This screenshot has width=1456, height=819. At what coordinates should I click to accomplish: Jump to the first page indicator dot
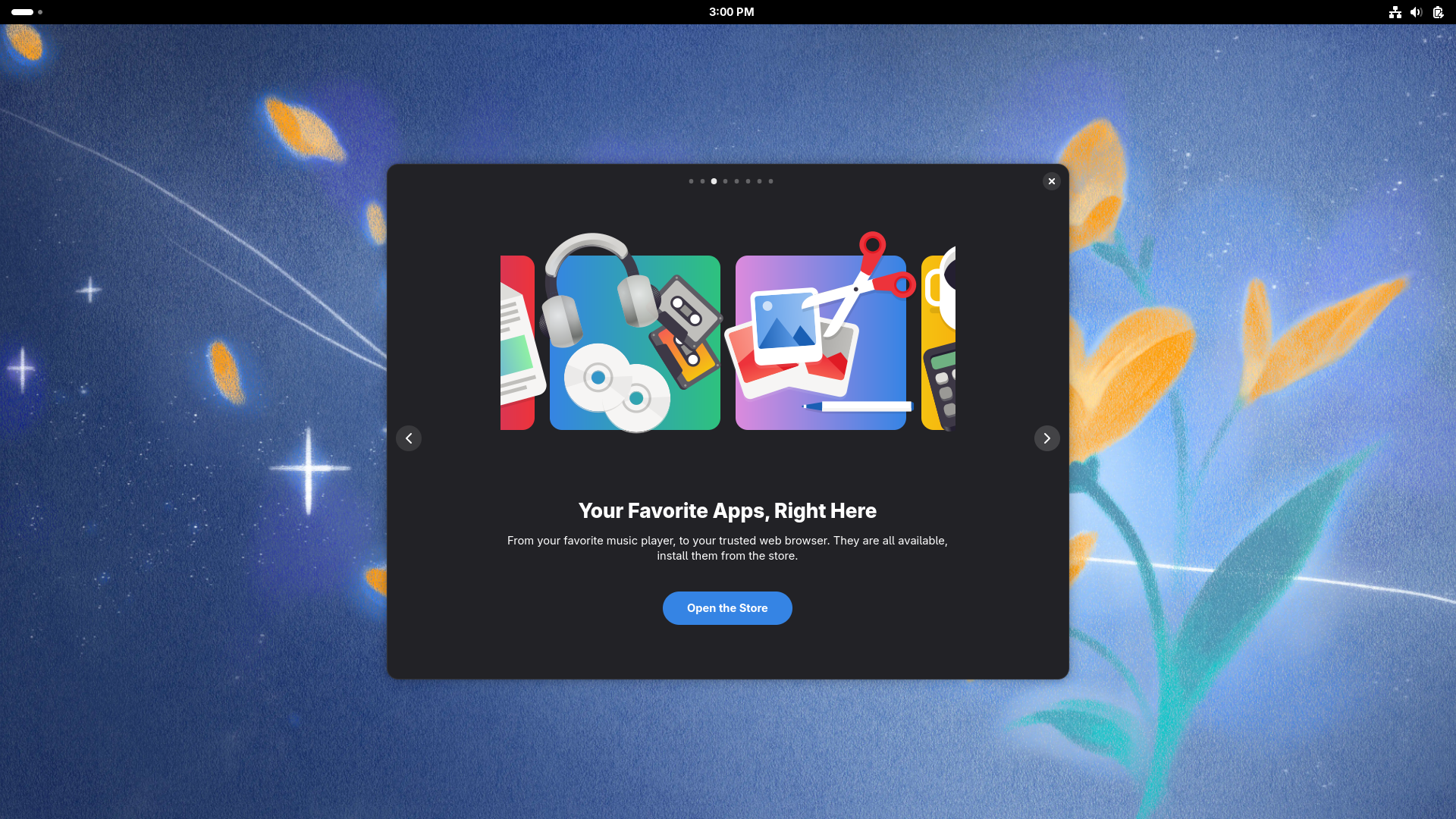(x=691, y=181)
